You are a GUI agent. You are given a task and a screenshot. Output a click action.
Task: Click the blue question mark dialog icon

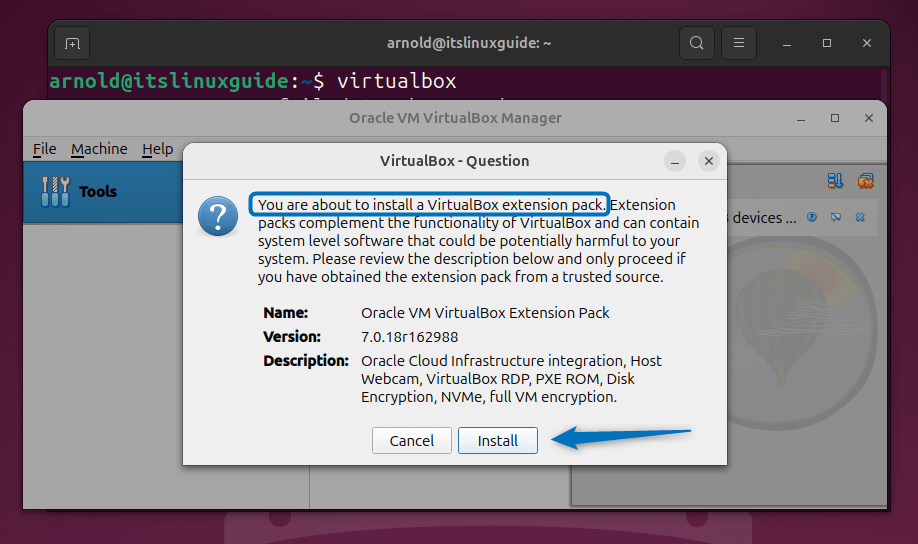pyautogui.click(x=218, y=216)
